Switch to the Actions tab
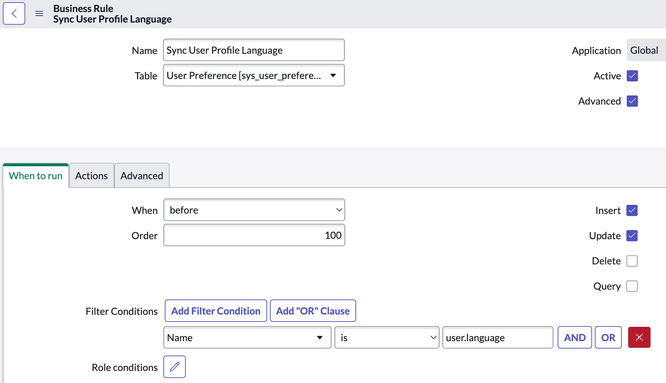The height and width of the screenshot is (383, 666). (91, 176)
